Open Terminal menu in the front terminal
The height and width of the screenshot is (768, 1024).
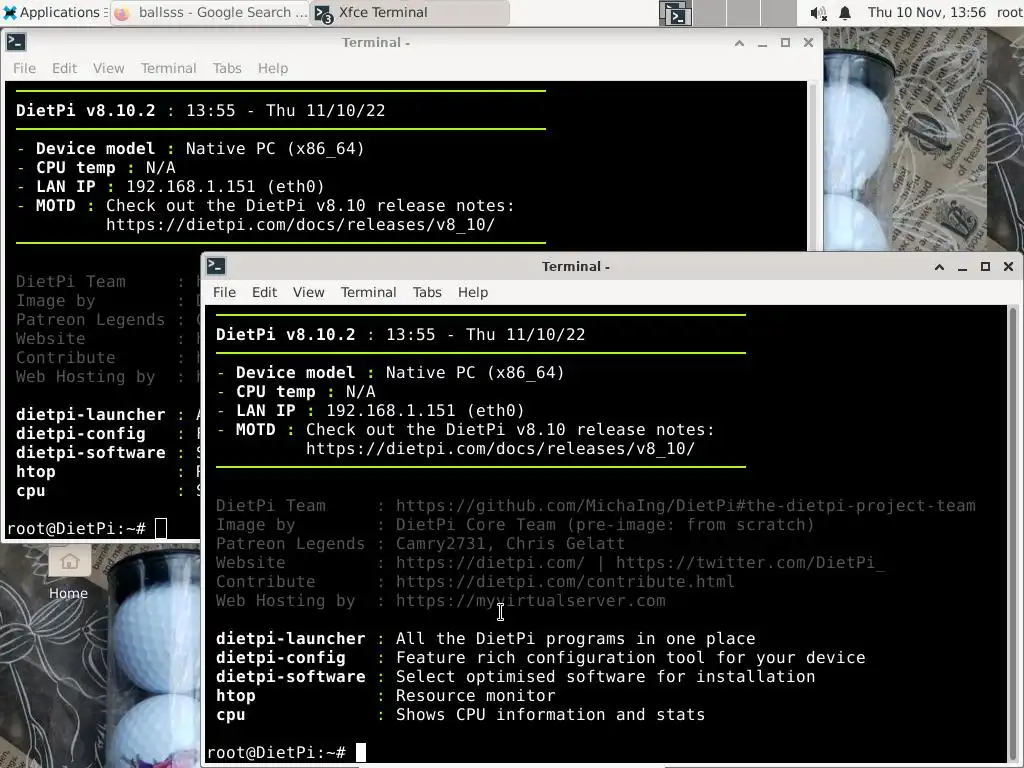(x=368, y=292)
